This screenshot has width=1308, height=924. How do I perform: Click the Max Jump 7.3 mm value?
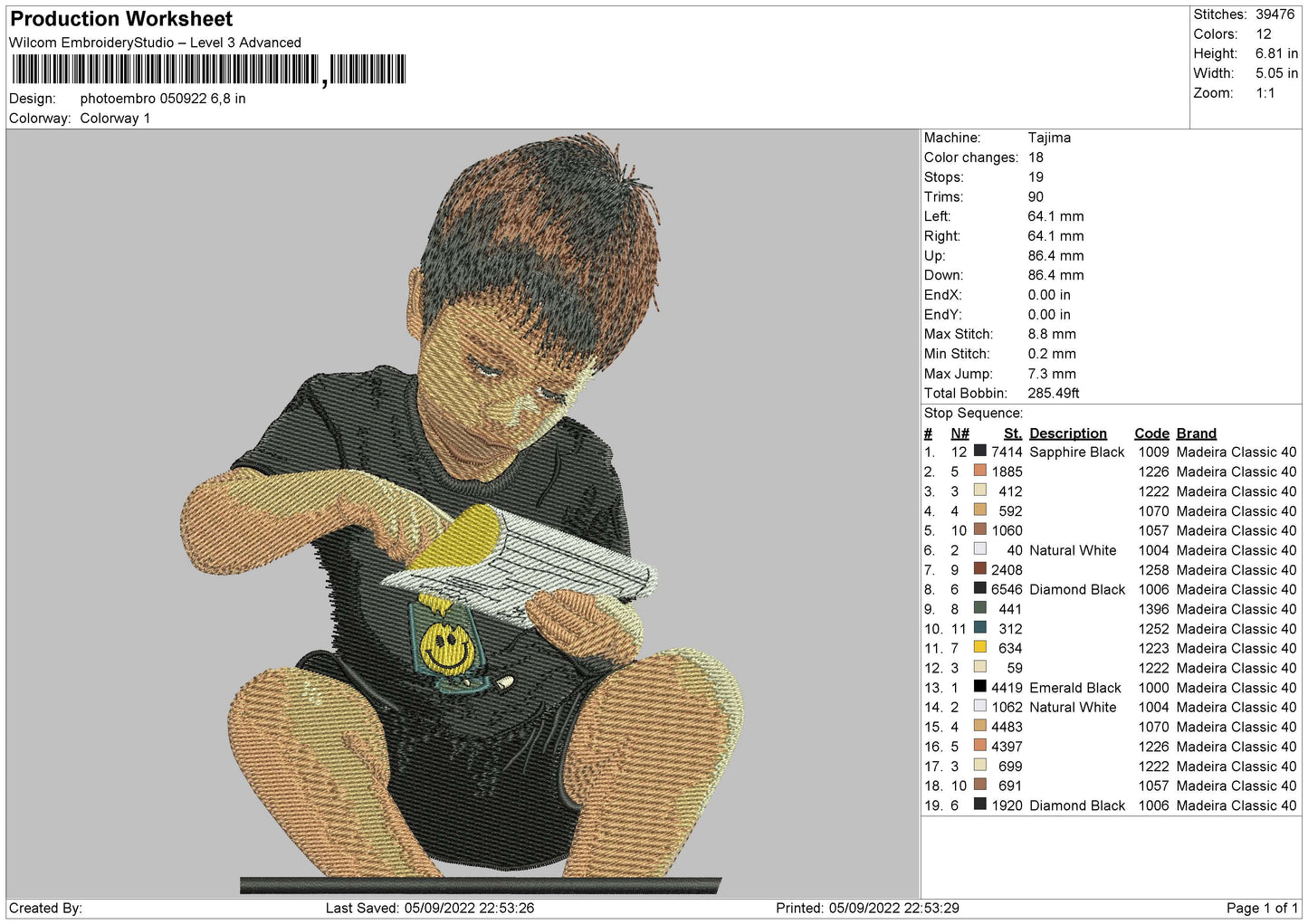pyautogui.click(x=1052, y=374)
